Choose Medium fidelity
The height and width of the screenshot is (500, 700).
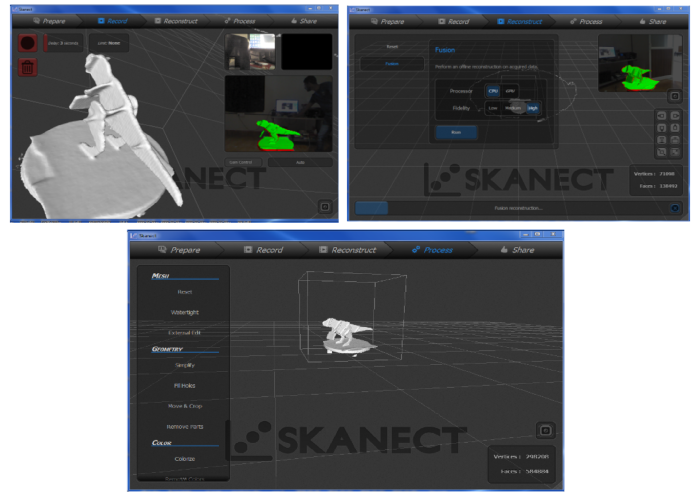[513, 108]
